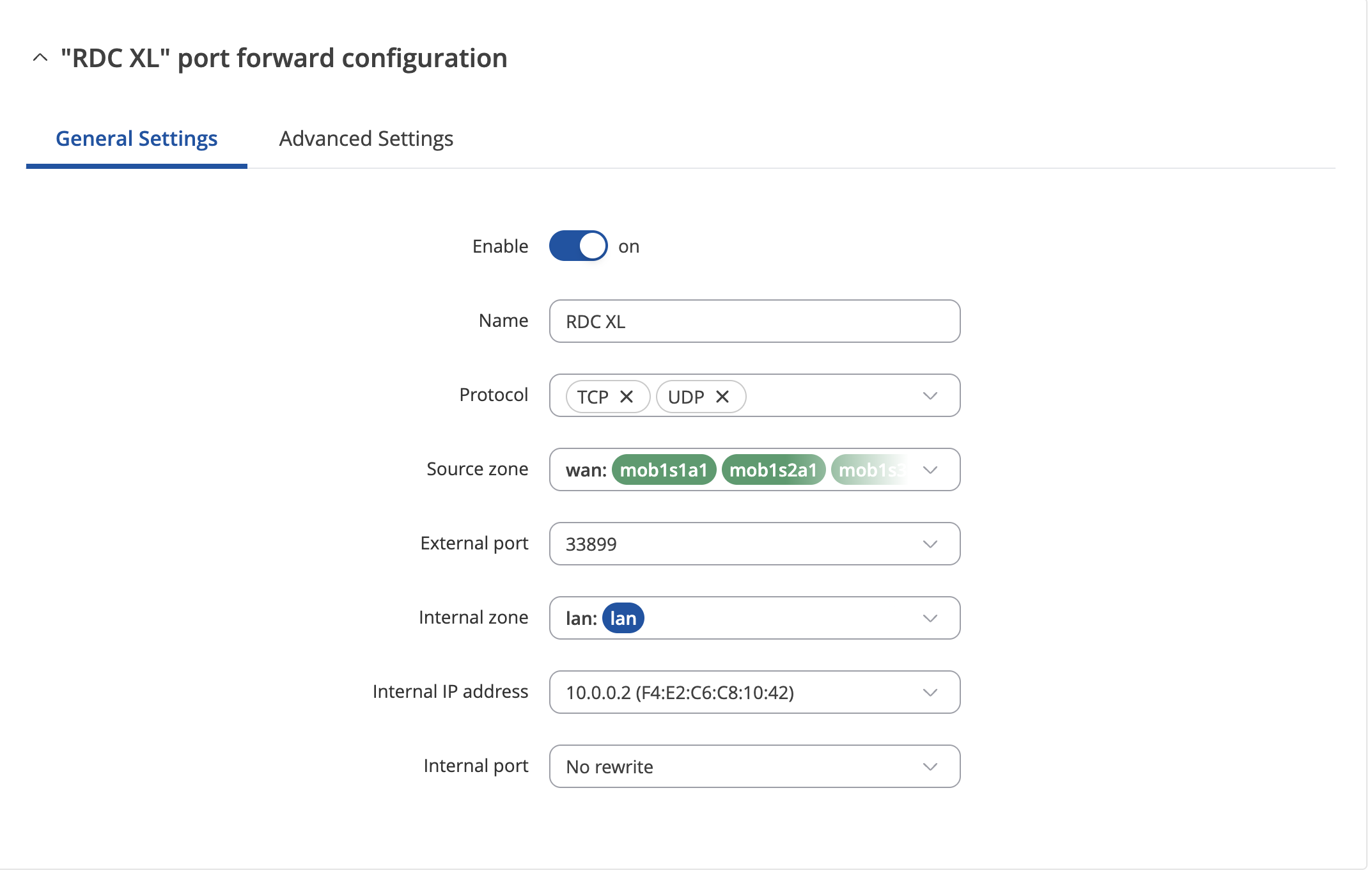Click the No rewrite internal port value

pyautogui.click(x=610, y=767)
